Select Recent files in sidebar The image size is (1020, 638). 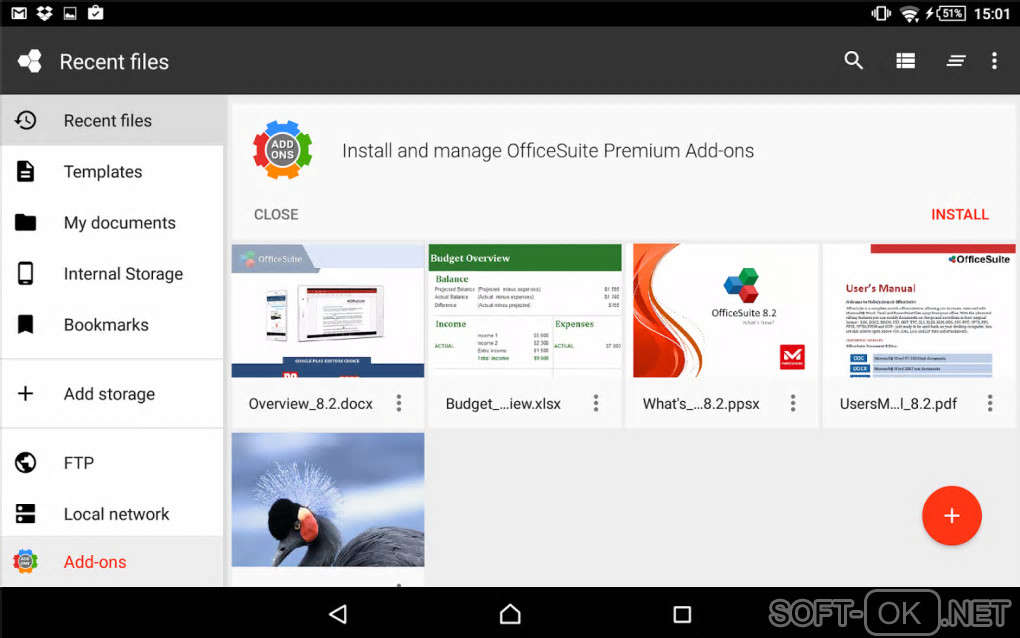coord(113,120)
